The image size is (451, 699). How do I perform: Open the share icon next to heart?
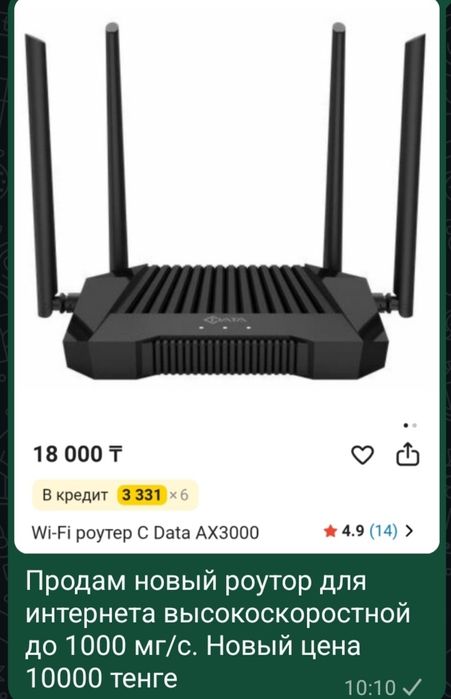[x=408, y=454]
